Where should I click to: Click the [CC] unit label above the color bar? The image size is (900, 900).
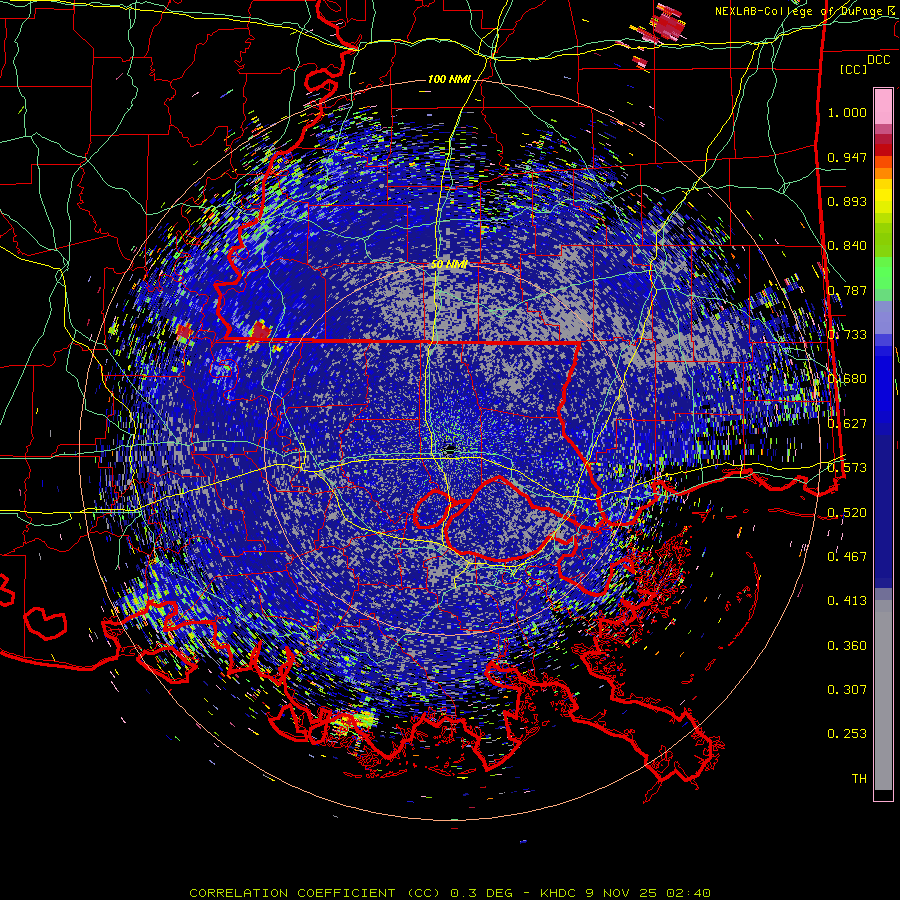[853, 69]
